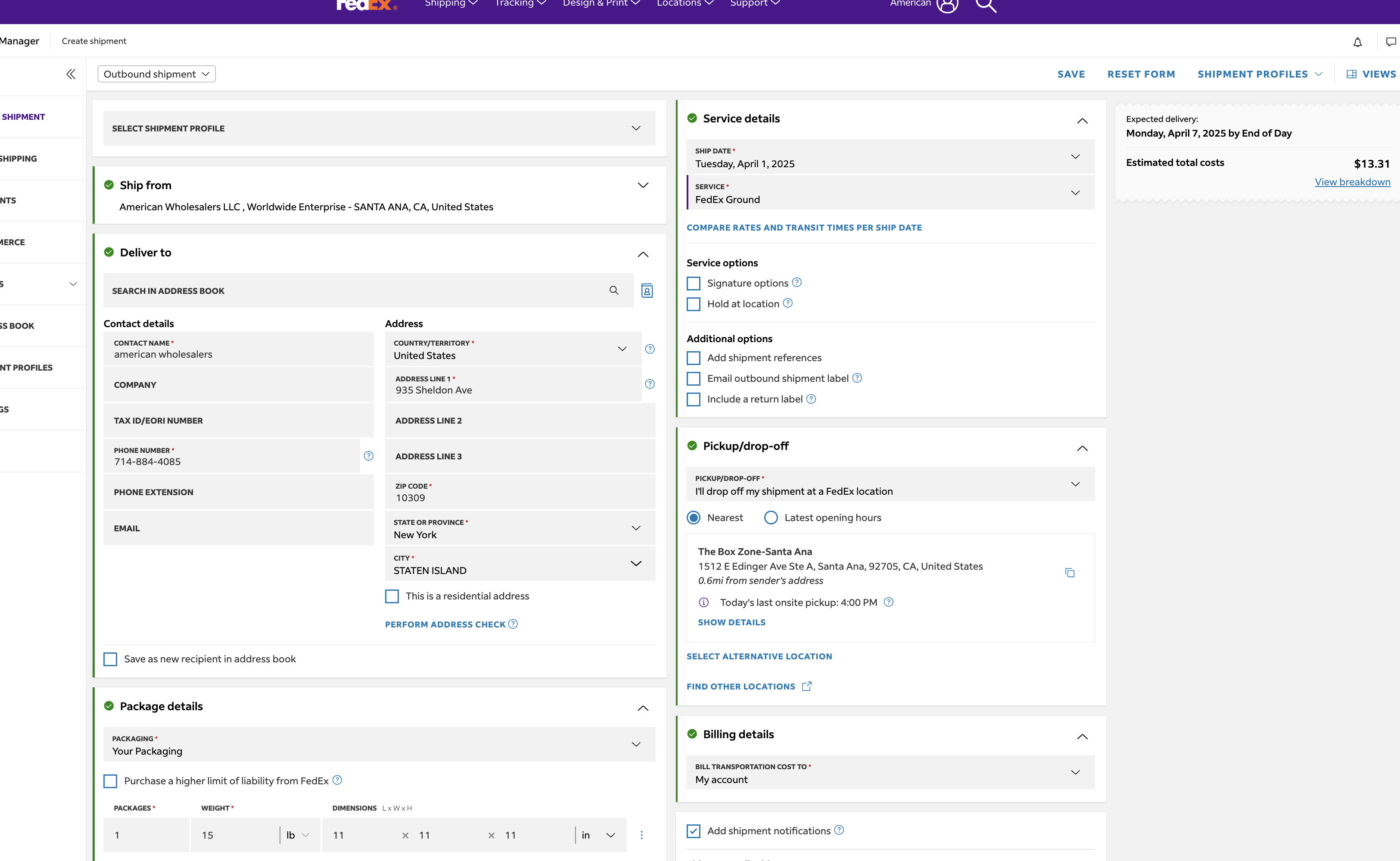The height and width of the screenshot is (861, 1400).
Task: Tick Purchase a higher limit of liability
Action: click(x=110, y=781)
